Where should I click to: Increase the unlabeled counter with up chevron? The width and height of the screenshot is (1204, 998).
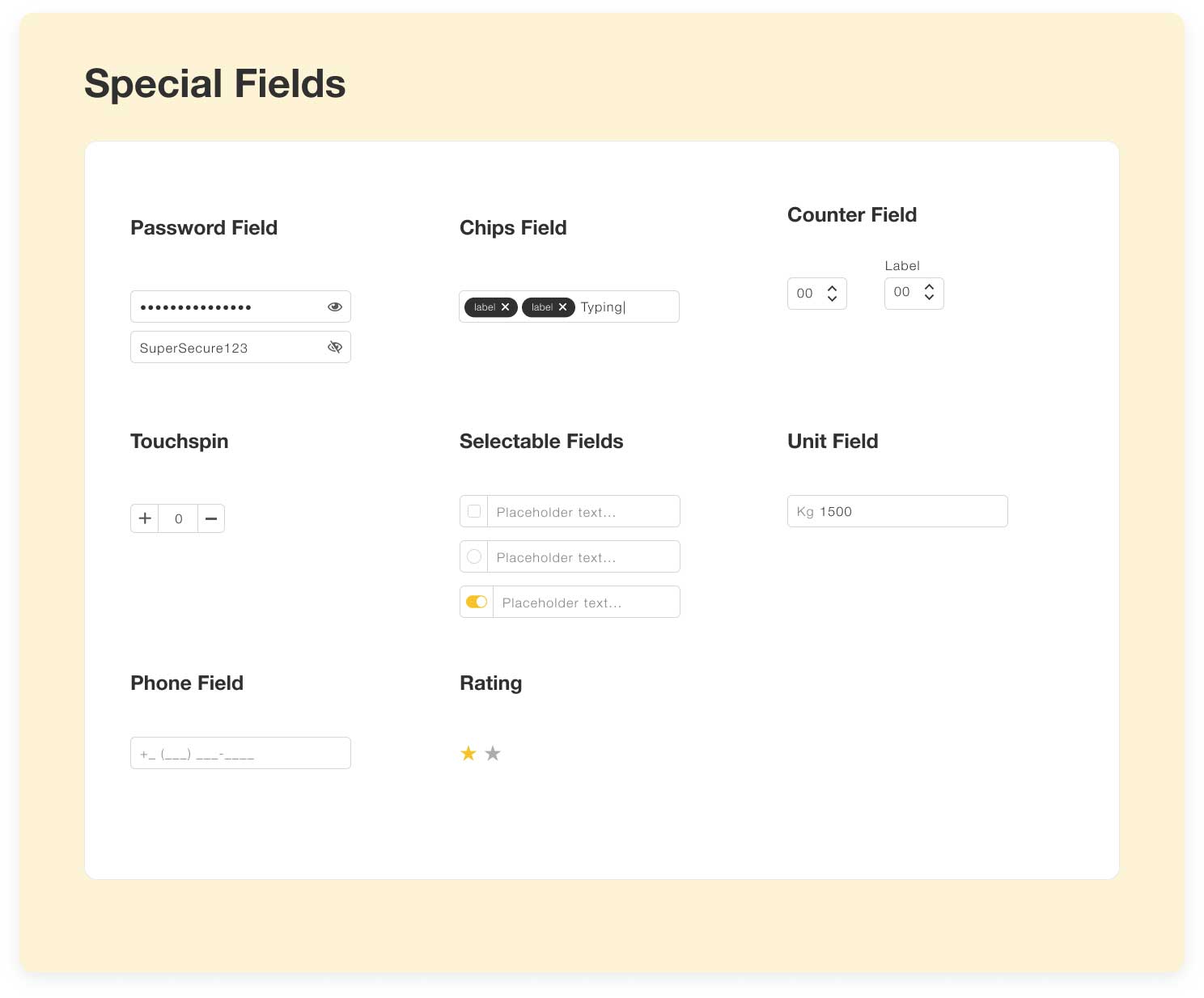click(832, 287)
